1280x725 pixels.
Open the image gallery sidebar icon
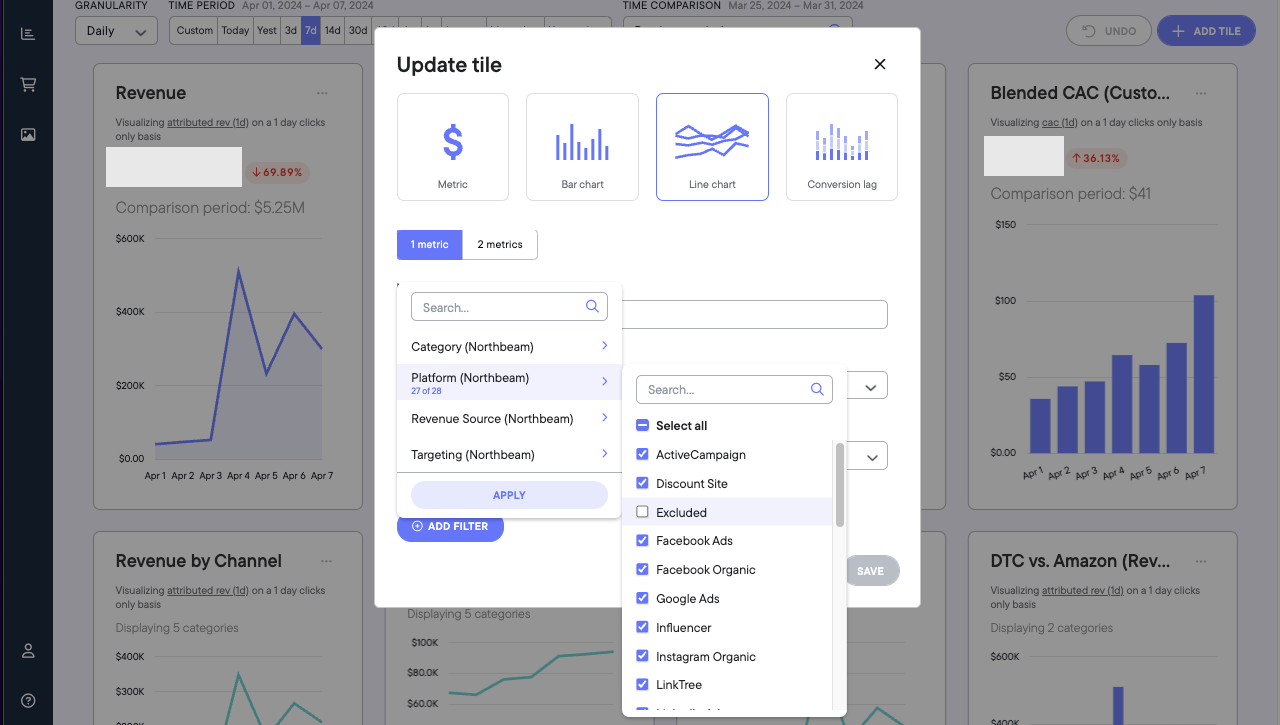(x=28, y=134)
